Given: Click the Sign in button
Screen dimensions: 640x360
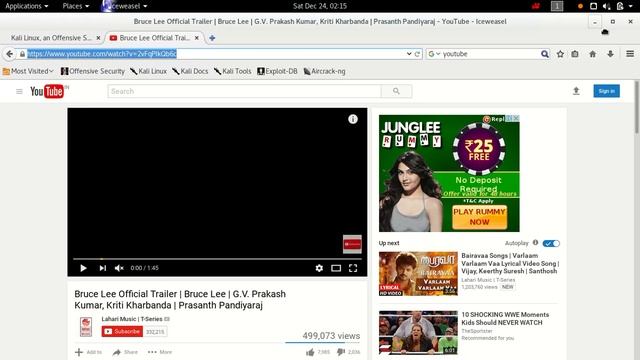Looking at the screenshot, I should pos(607,91).
